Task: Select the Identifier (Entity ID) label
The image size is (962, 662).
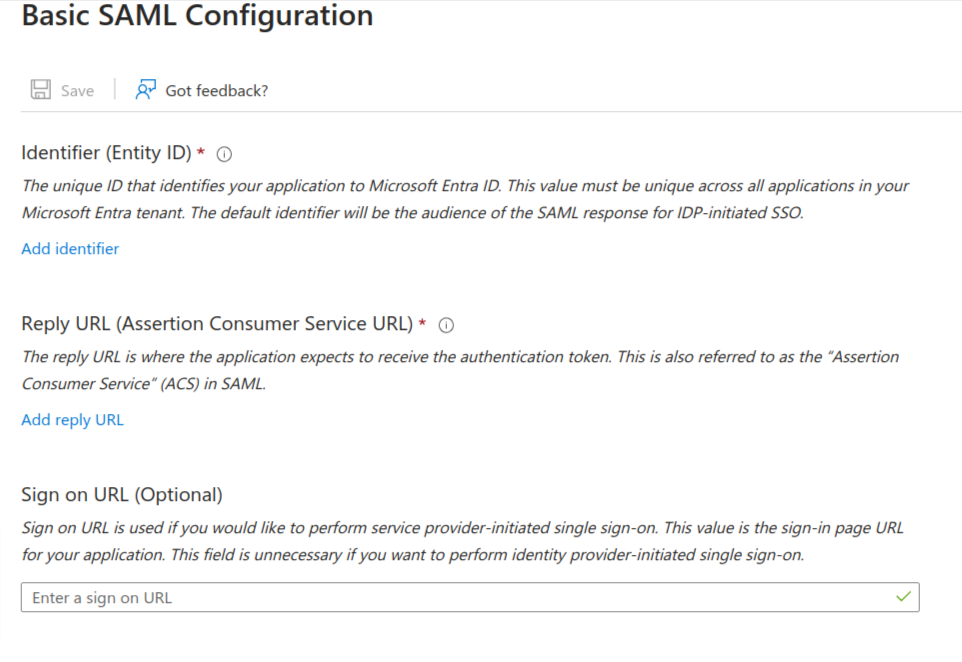Action: click(106, 153)
